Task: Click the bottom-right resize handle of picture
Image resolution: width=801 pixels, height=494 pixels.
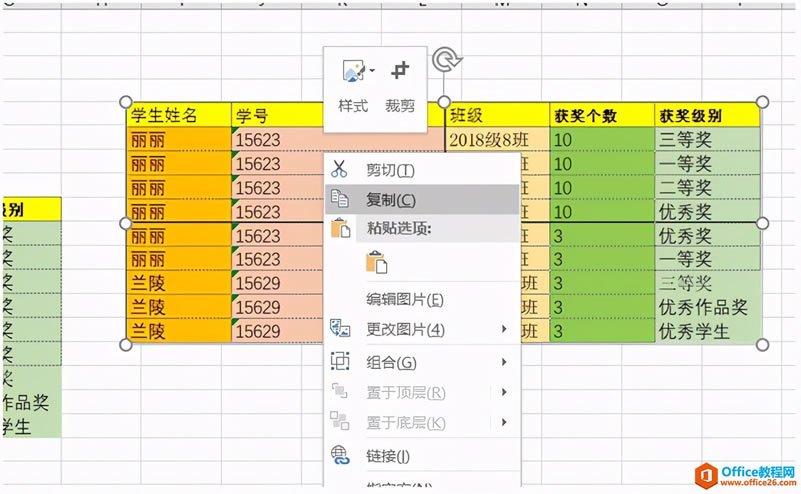Action: [x=762, y=345]
